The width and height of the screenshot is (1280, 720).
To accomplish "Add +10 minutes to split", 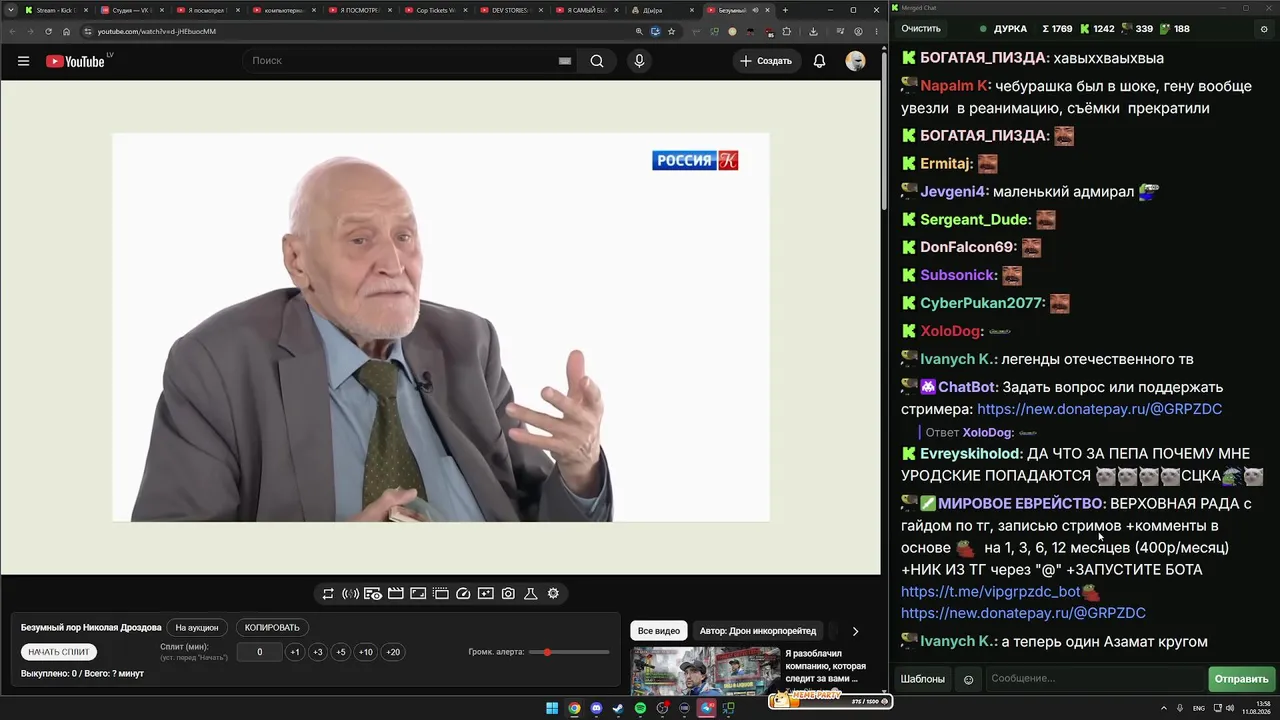I will click(366, 652).
